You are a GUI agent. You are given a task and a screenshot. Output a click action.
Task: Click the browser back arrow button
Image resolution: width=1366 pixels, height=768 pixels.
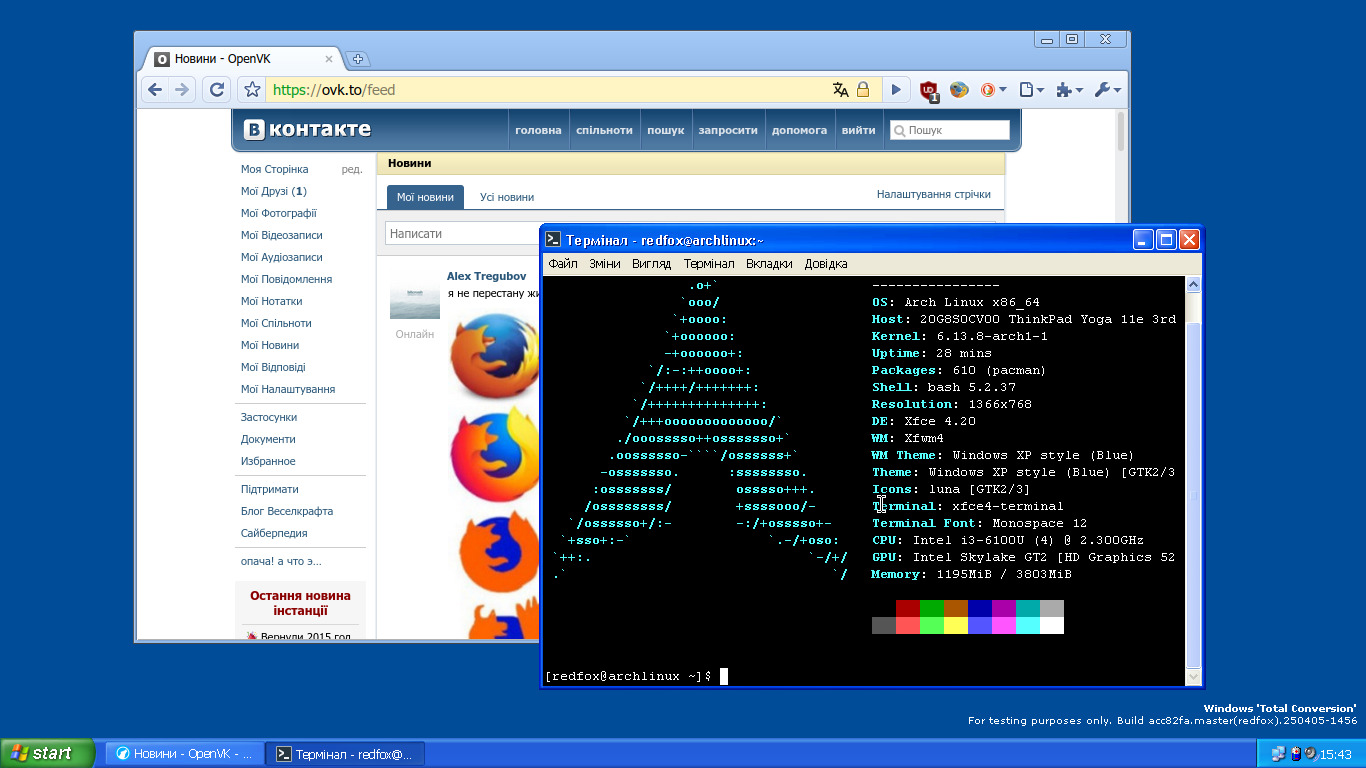(155, 90)
